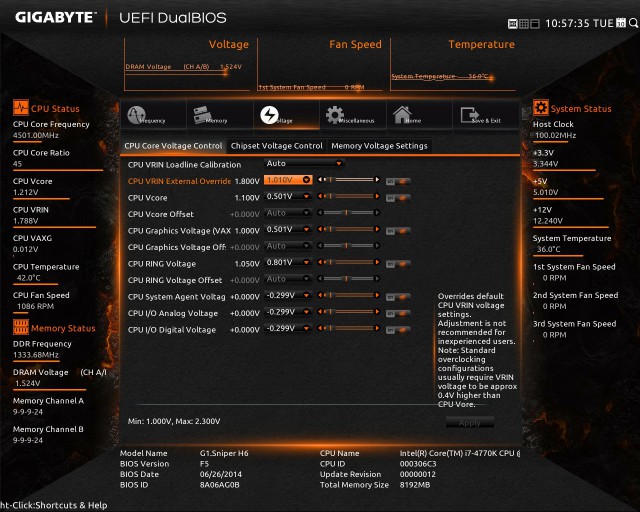Click the Host Clock 100.02MHz reading
Screen dimensions: 640x512
(556, 135)
